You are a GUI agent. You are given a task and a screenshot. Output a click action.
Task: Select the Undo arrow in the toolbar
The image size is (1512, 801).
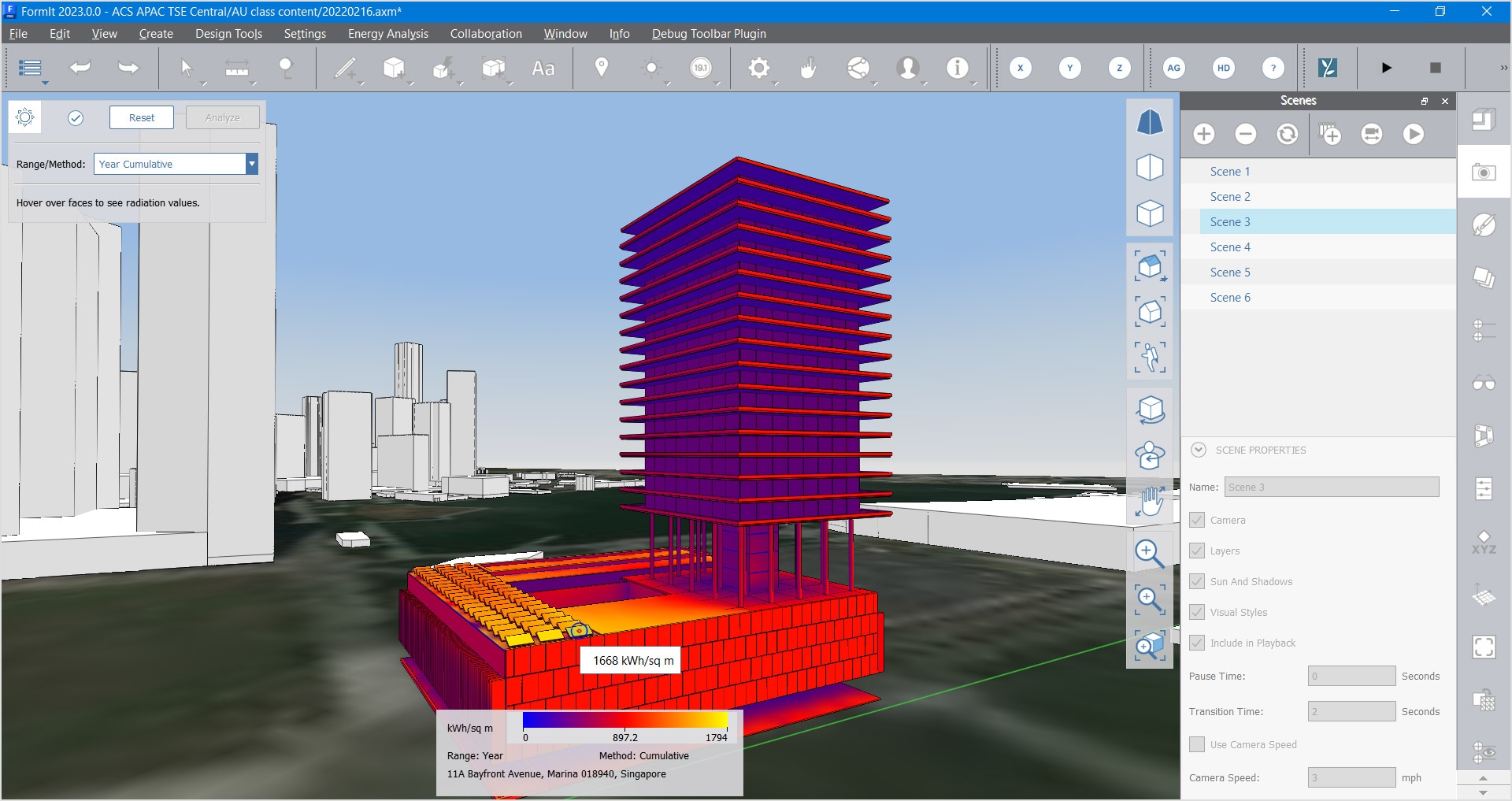coord(79,68)
